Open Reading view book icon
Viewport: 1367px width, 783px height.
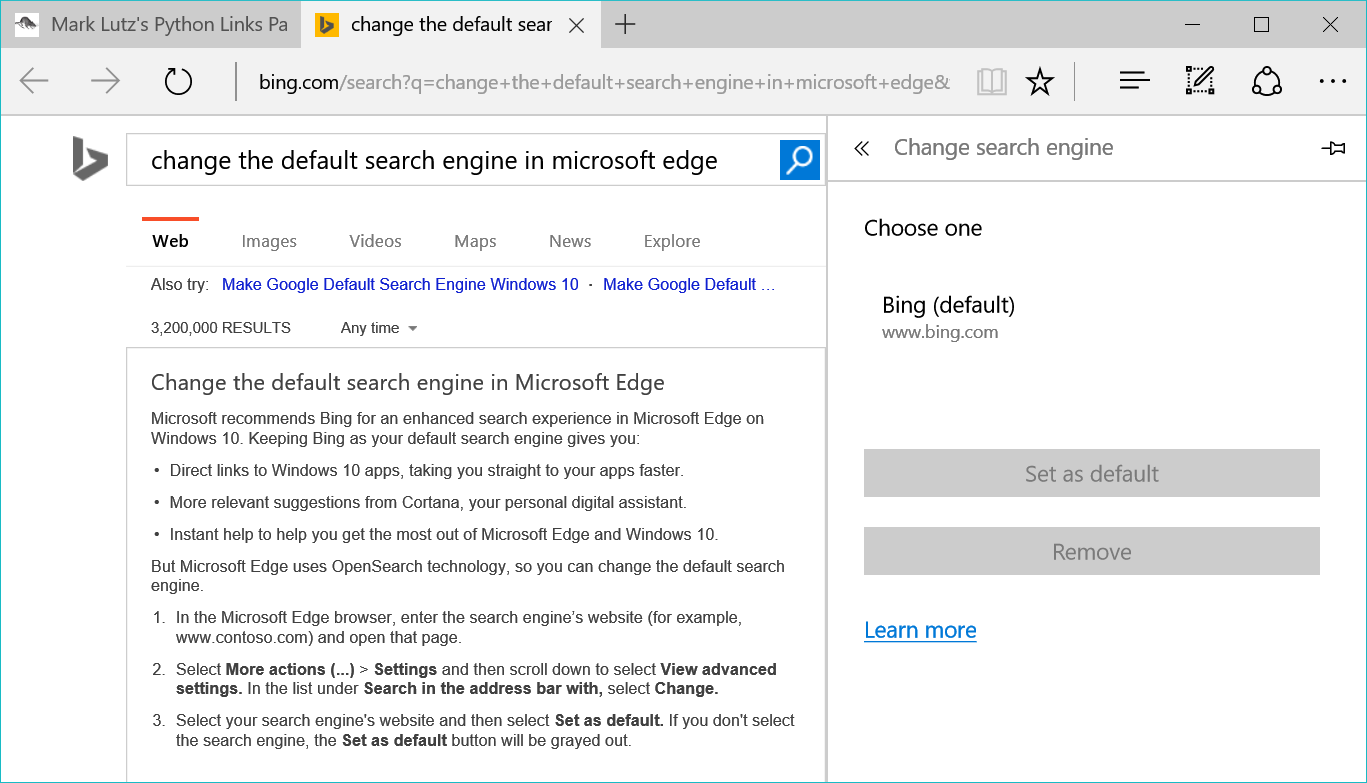[992, 82]
